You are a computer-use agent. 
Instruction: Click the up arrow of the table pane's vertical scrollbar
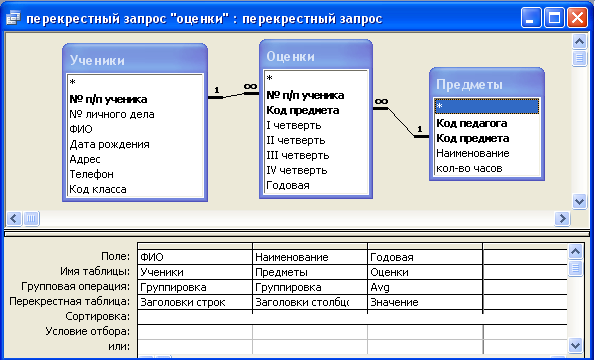(579, 41)
